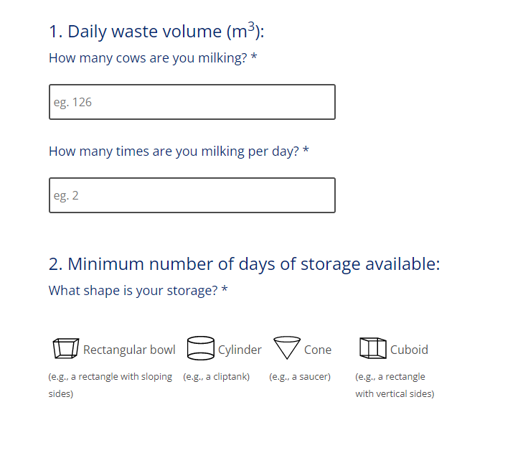
Task: Select the 'Cone' option label
Action: tap(318, 350)
